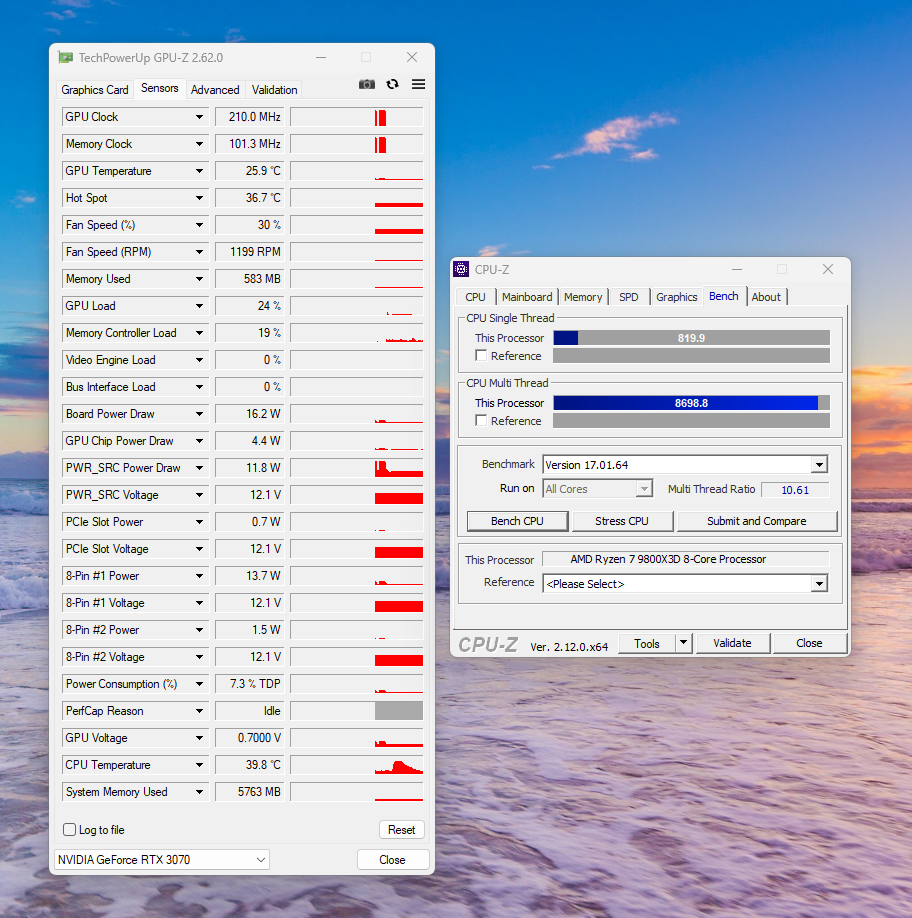Open the GPU-Z hamburger menu
The image size is (912, 918).
click(x=418, y=84)
